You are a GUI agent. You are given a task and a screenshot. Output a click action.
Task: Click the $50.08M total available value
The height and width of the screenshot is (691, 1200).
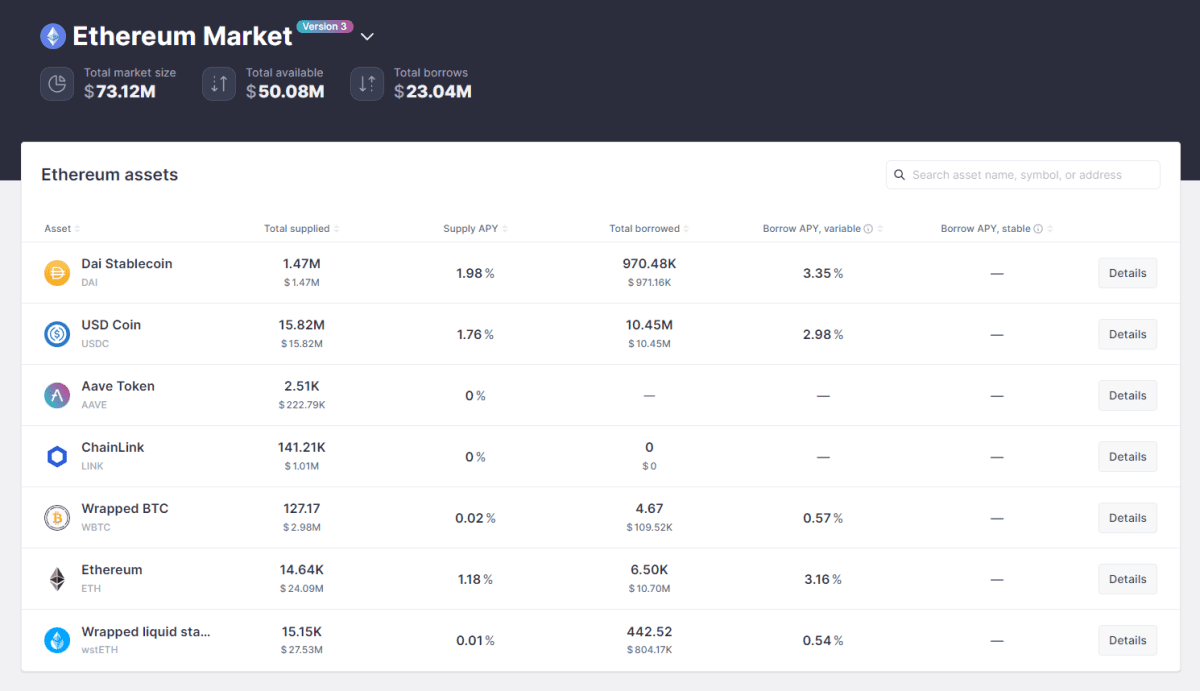pyautogui.click(x=285, y=92)
